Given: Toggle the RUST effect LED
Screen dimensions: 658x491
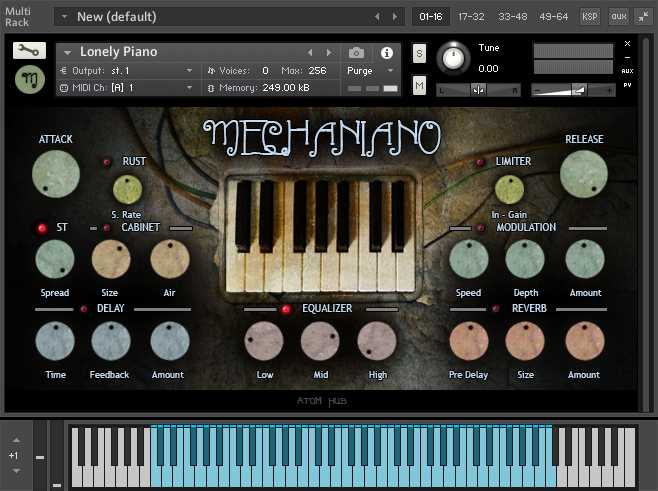Looking at the screenshot, I should (x=107, y=162).
